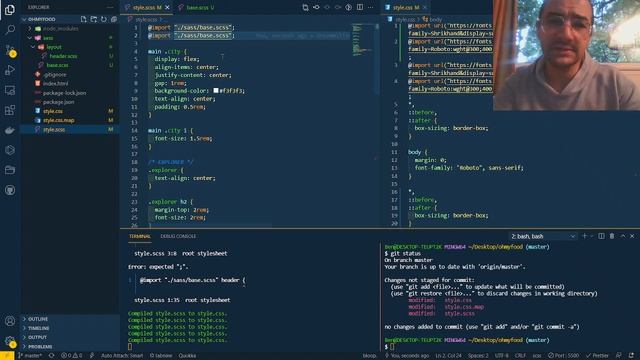Switch to the base.scss editor tab
Image resolution: width=640 pixels, height=360 pixels.
[197, 7]
